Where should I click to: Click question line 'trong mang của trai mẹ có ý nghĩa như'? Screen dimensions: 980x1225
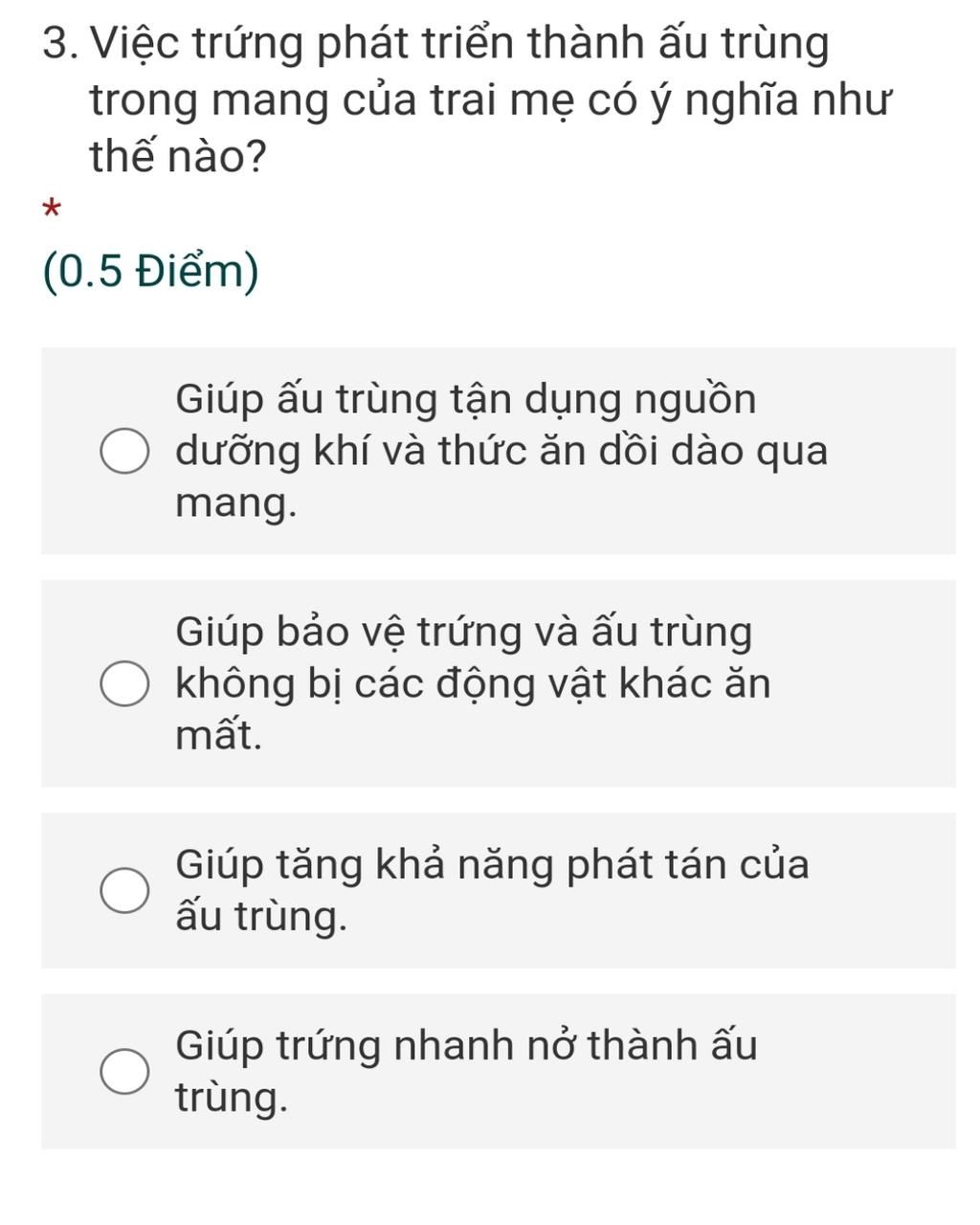pyautogui.click(x=491, y=100)
